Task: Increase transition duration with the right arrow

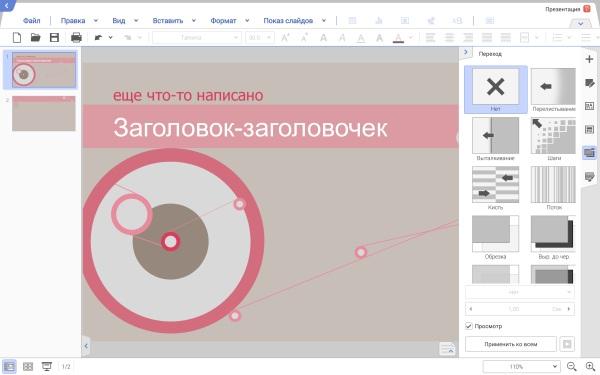Action: point(569,309)
